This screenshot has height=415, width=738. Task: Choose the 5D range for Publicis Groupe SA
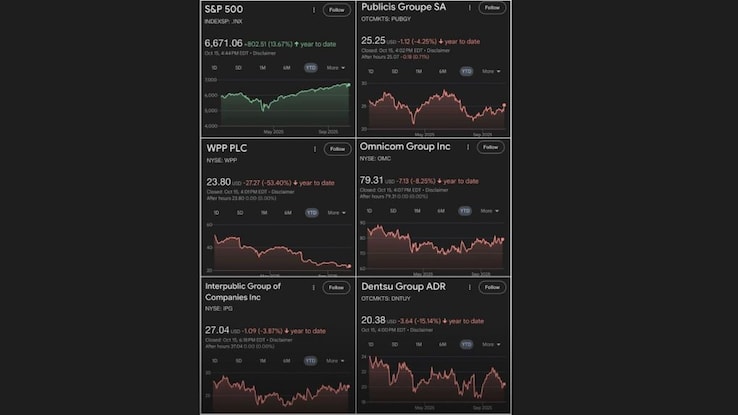(395, 71)
